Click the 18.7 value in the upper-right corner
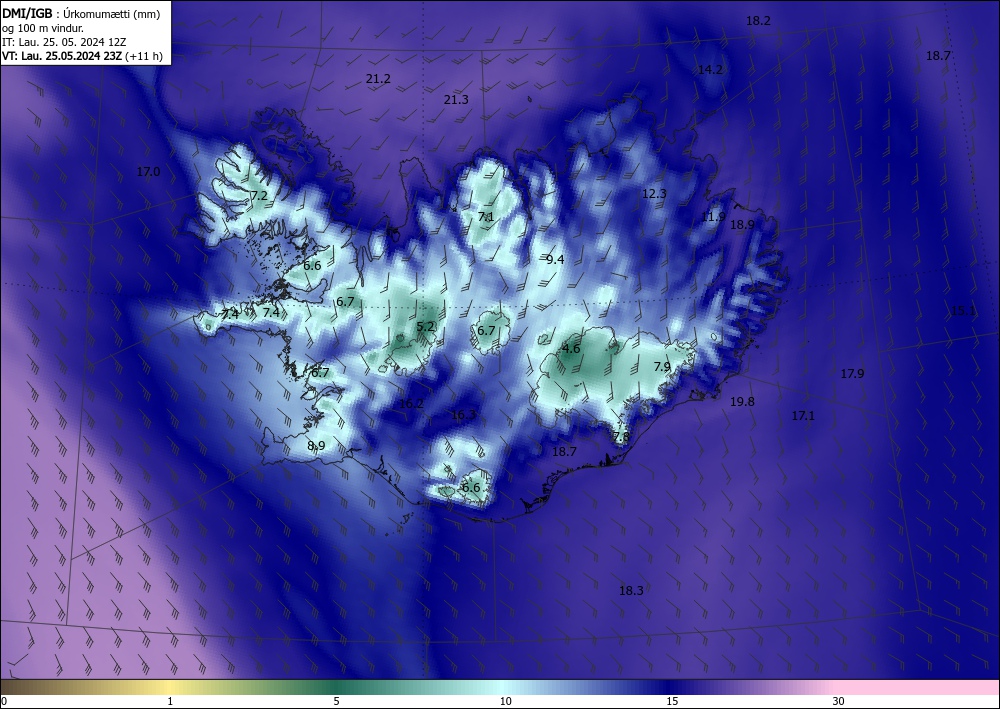This screenshot has width=1000, height=709. 938,56
